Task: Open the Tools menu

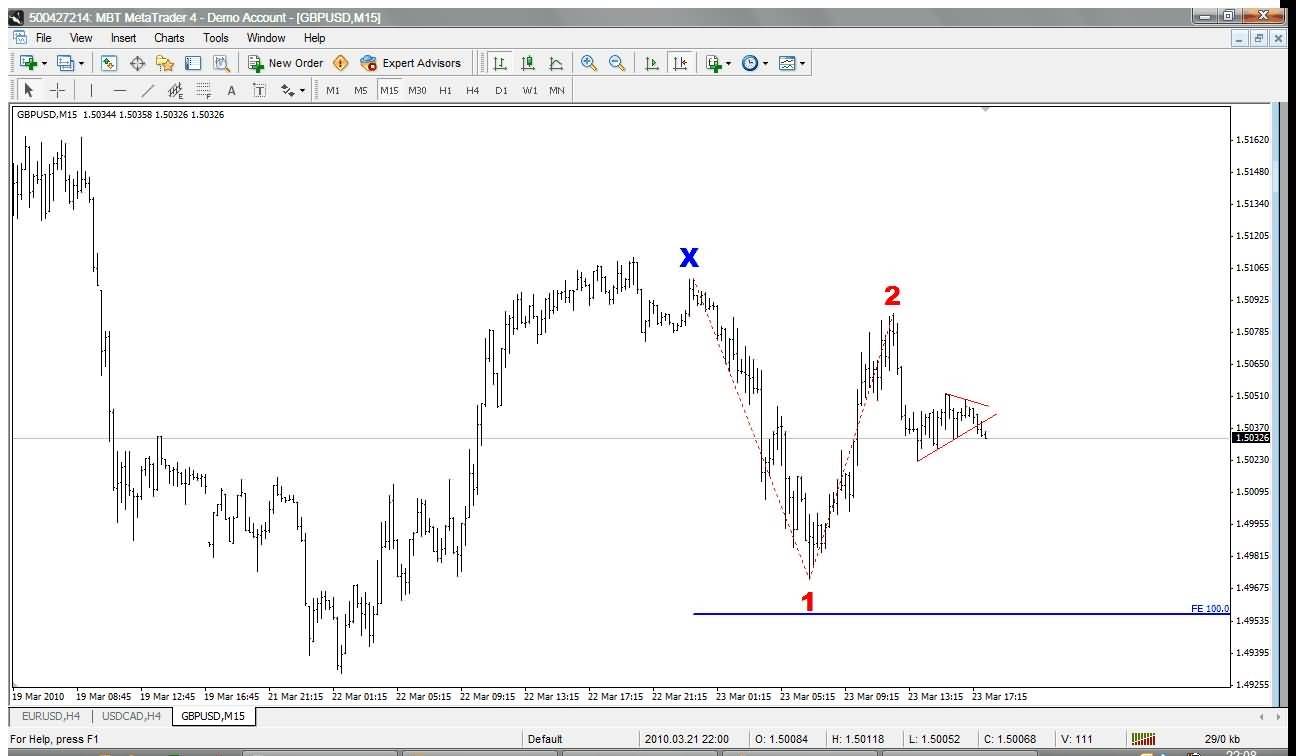Action: [216, 38]
